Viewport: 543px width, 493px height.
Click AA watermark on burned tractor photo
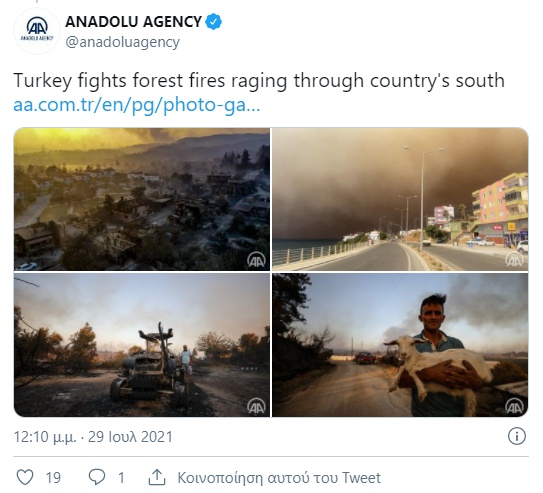coord(256,406)
